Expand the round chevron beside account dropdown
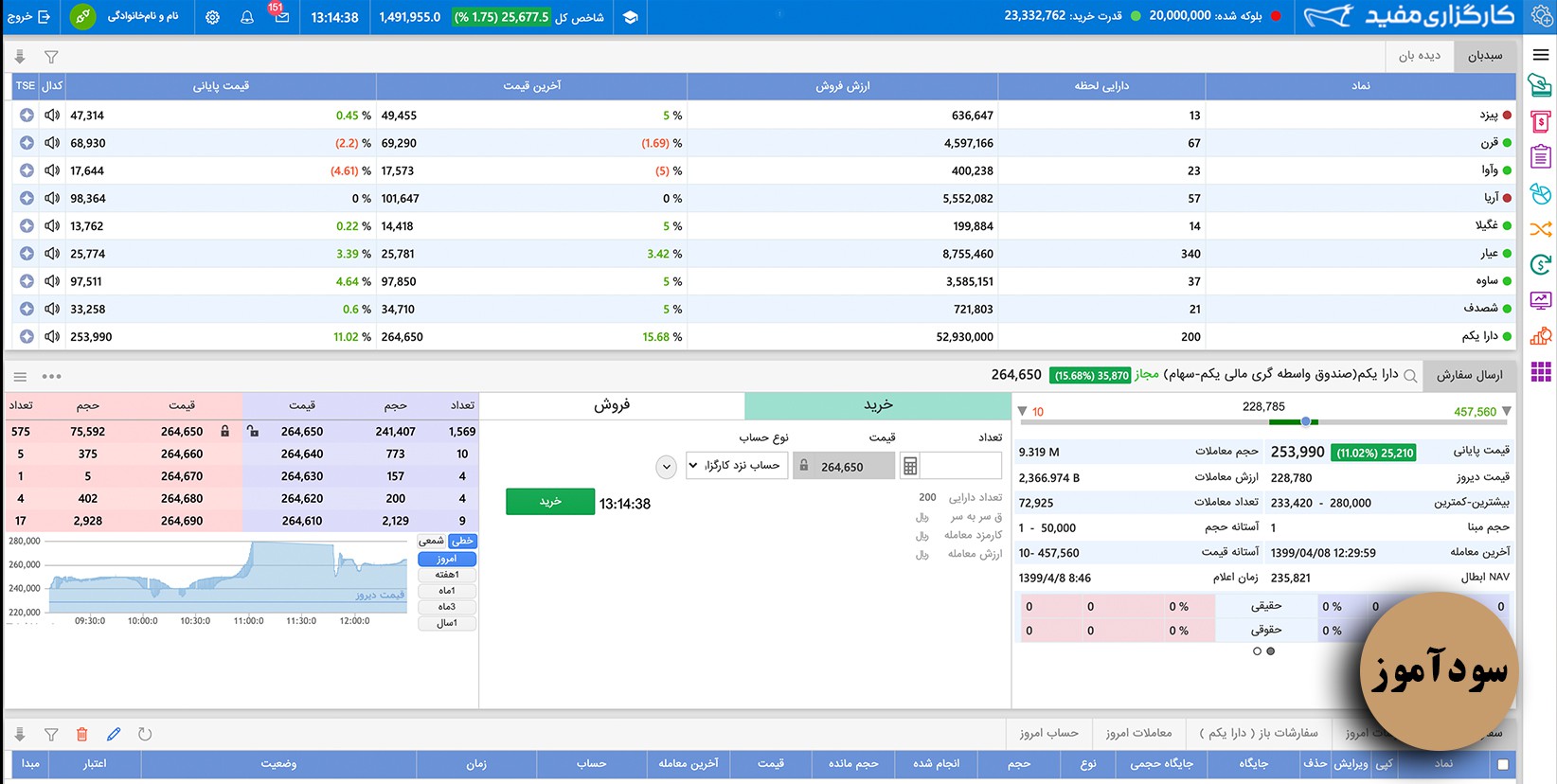 tap(667, 466)
